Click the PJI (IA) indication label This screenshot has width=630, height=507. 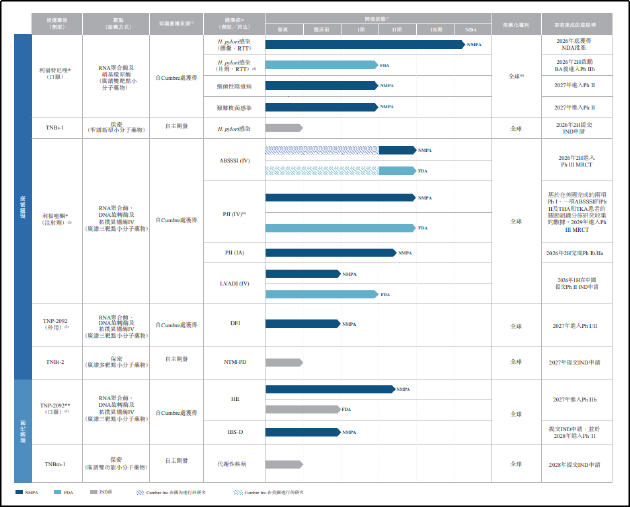pos(233,253)
